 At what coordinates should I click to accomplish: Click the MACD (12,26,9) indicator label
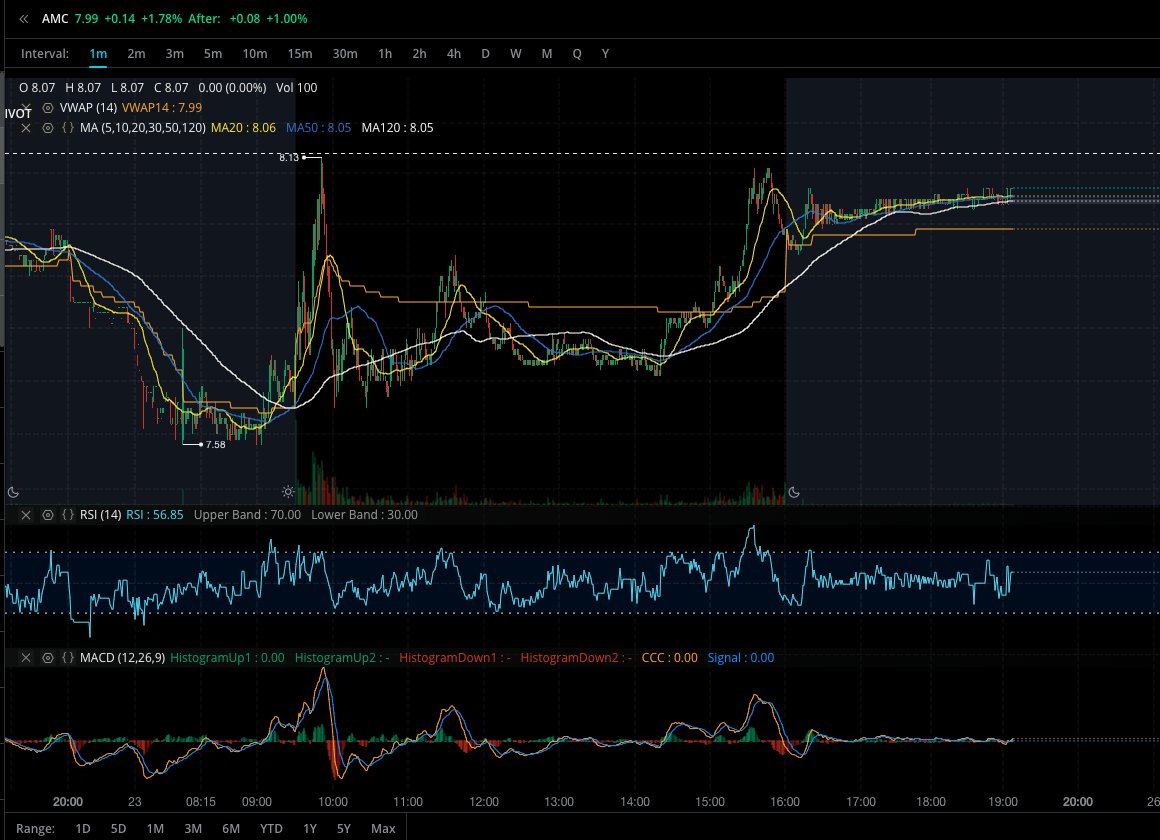pyautogui.click(x=123, y=658)
